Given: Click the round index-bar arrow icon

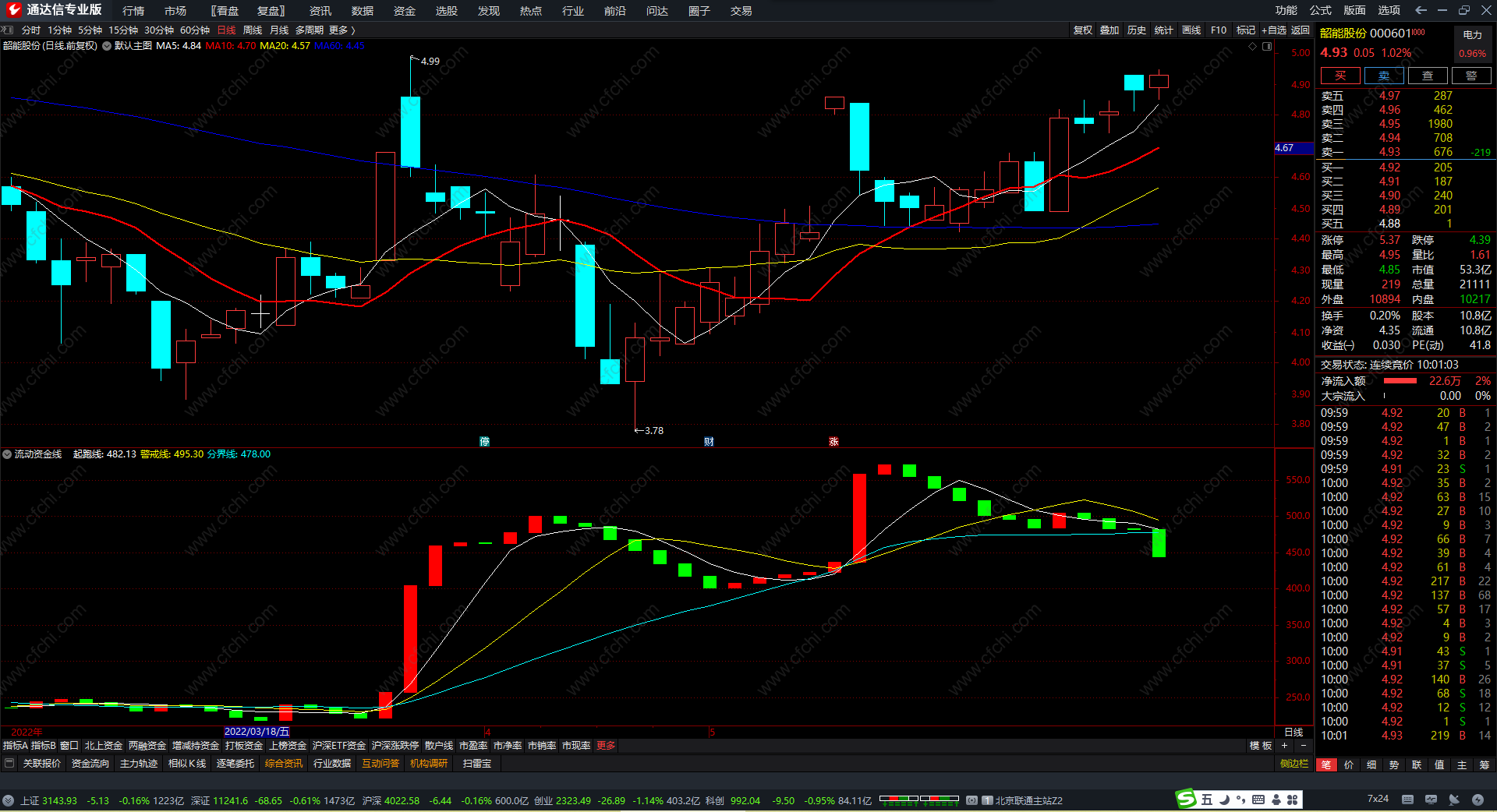Looking at the screenshot, I should pos(8,800).
